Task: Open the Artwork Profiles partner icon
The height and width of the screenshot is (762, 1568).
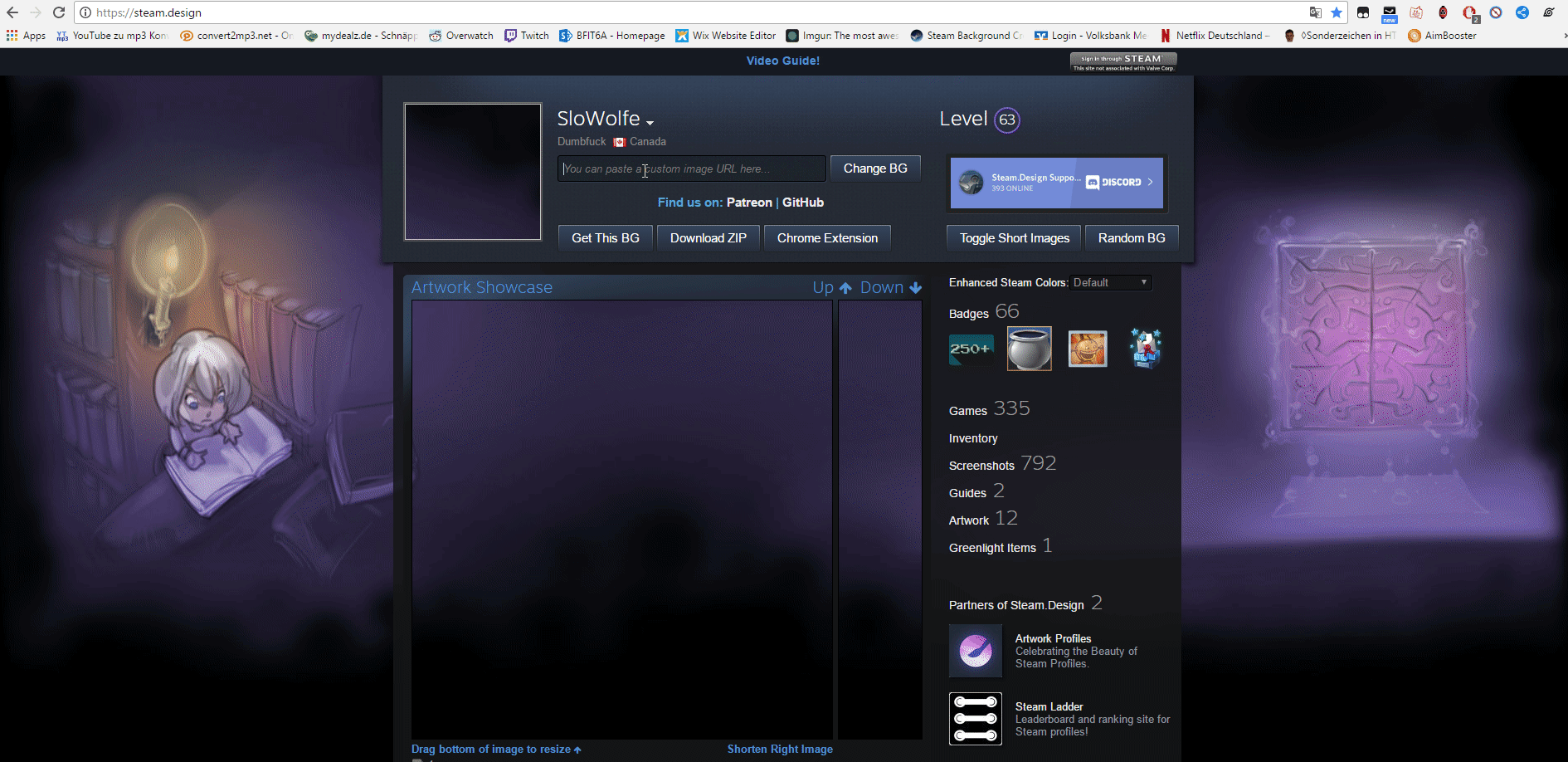Action: [976, 651]
